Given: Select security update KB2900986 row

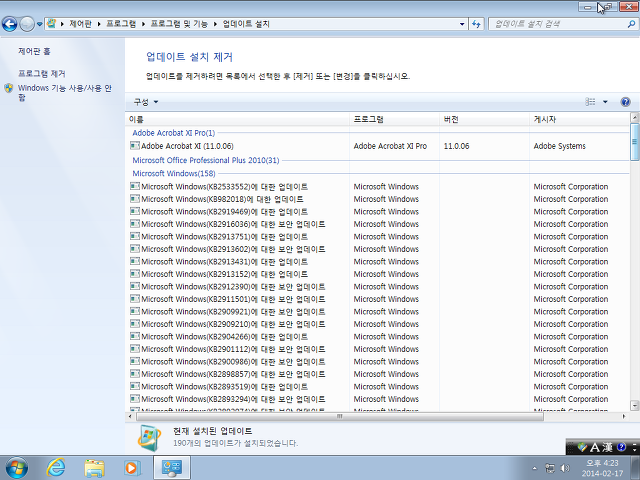Looking at the screenshot, I should point(378,361).
